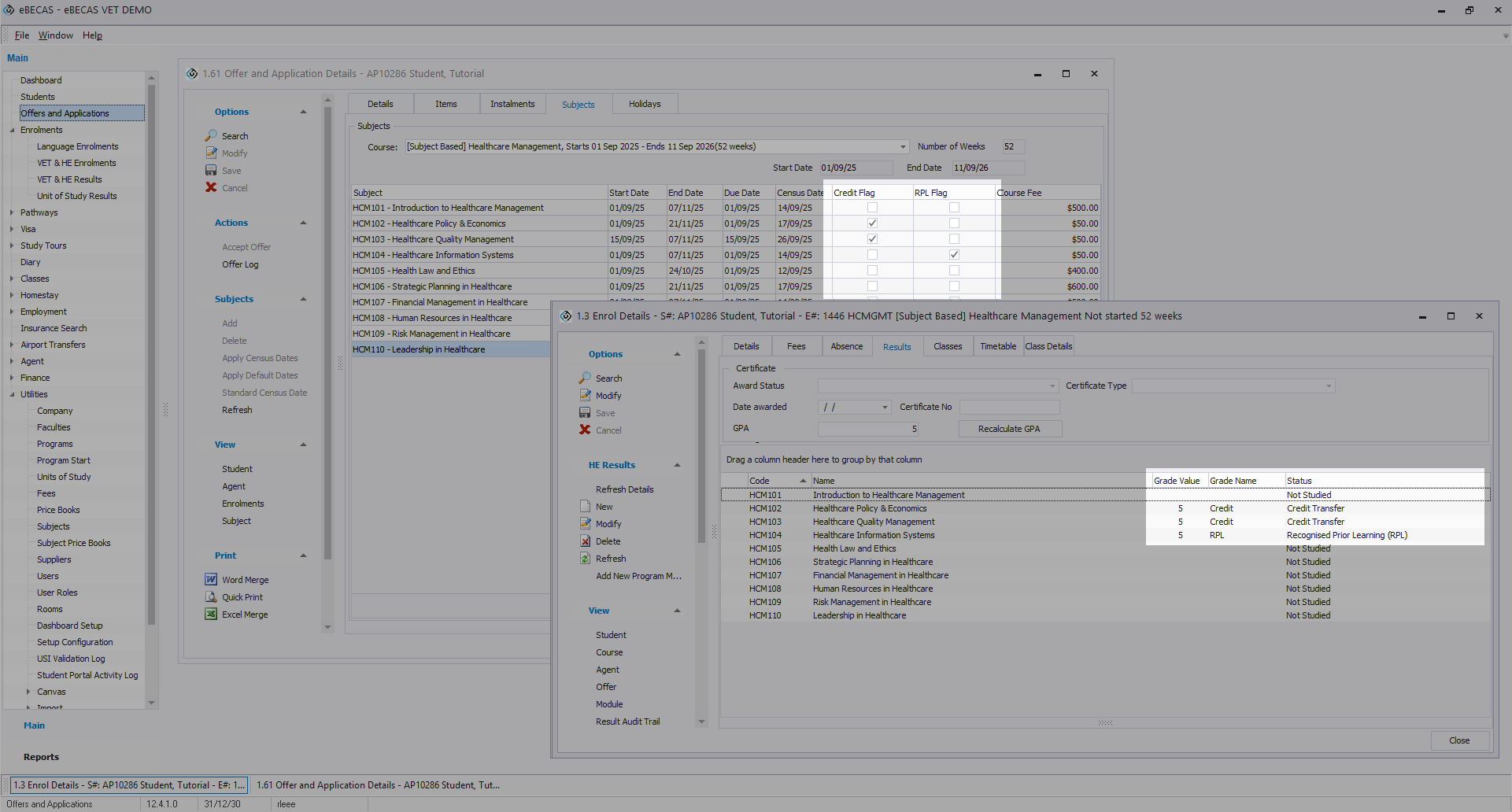The width and height of the screenshot is (1512, 812).
Task: Click the Quick Print icon
Action: tap(211, 597)
